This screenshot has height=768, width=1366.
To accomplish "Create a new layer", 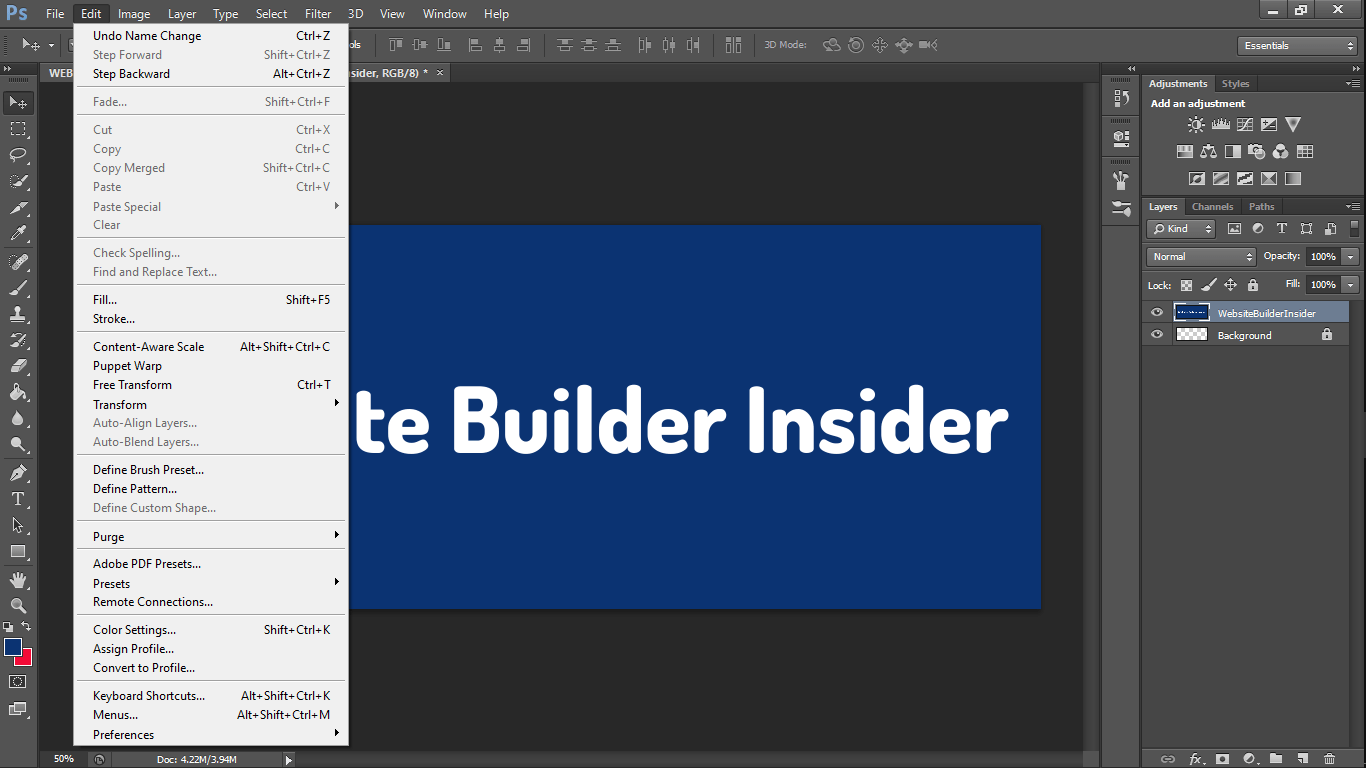I will [1303, 759].
